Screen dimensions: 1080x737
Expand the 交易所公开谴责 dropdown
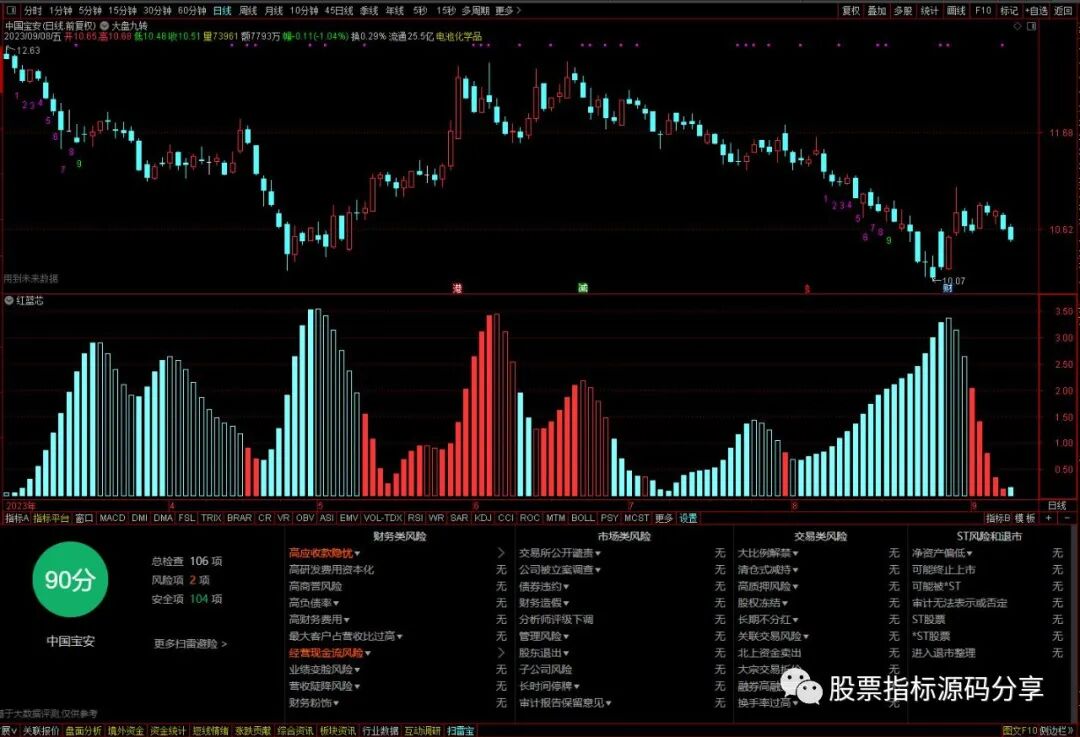pos(560,553)
